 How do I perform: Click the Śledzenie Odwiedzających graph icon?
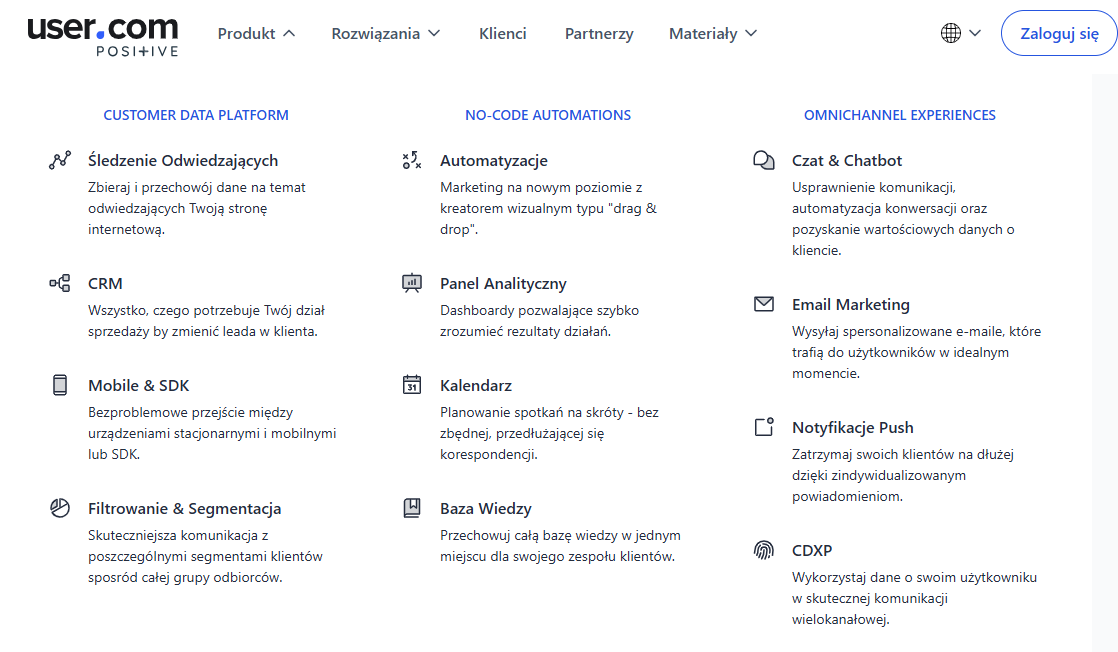pyautogui.click(x=60, y=160)
